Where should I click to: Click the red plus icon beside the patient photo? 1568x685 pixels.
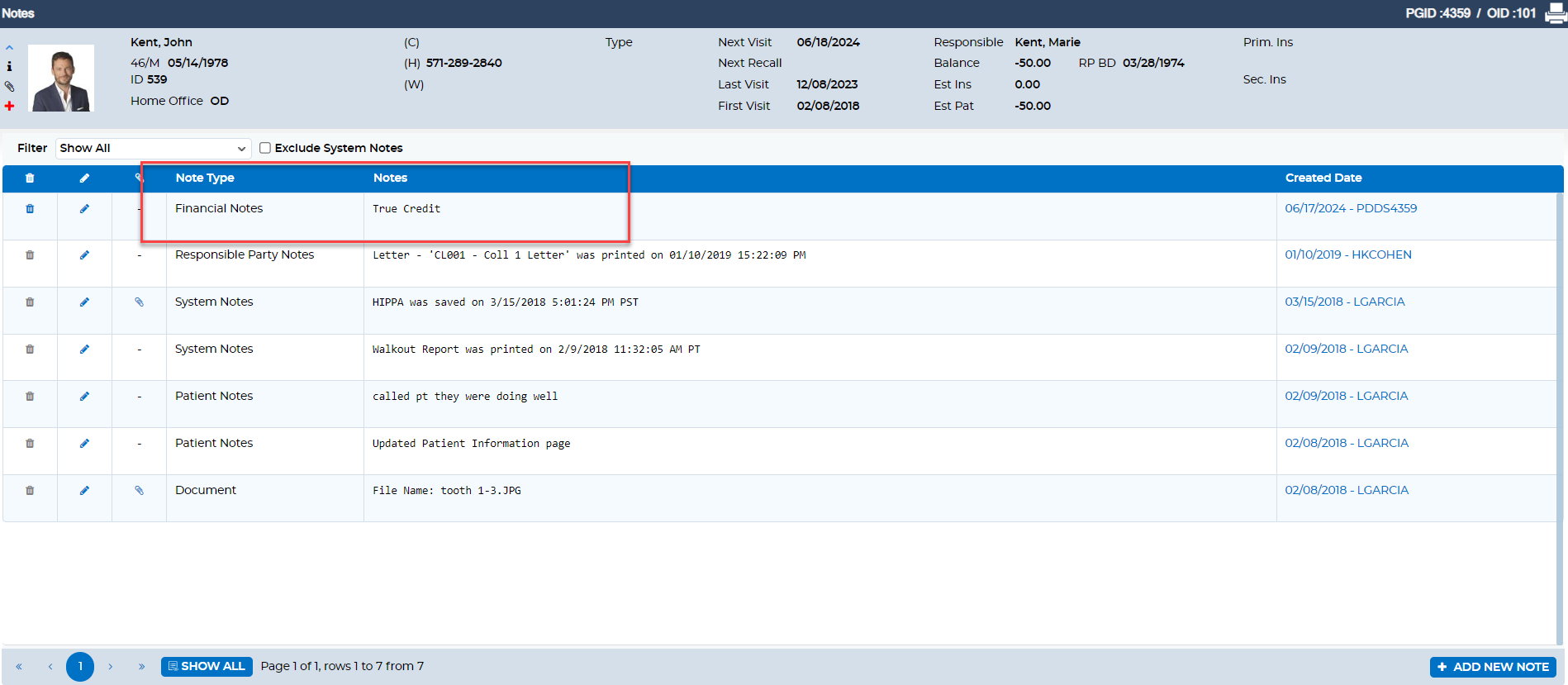10,106
